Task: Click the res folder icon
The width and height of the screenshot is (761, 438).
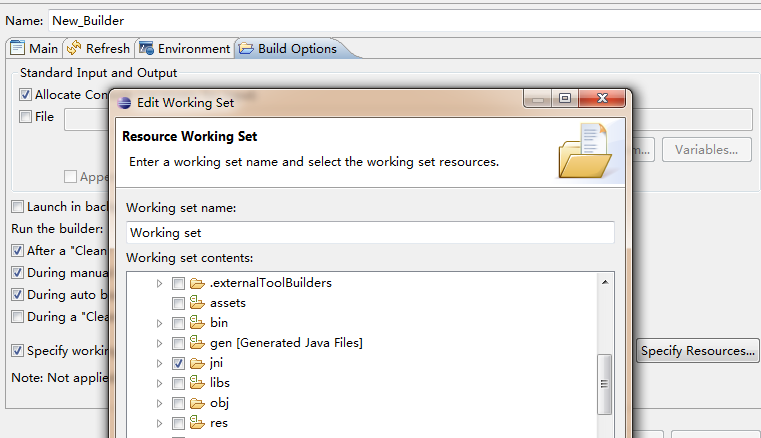Action: click(x=197, y=423)
